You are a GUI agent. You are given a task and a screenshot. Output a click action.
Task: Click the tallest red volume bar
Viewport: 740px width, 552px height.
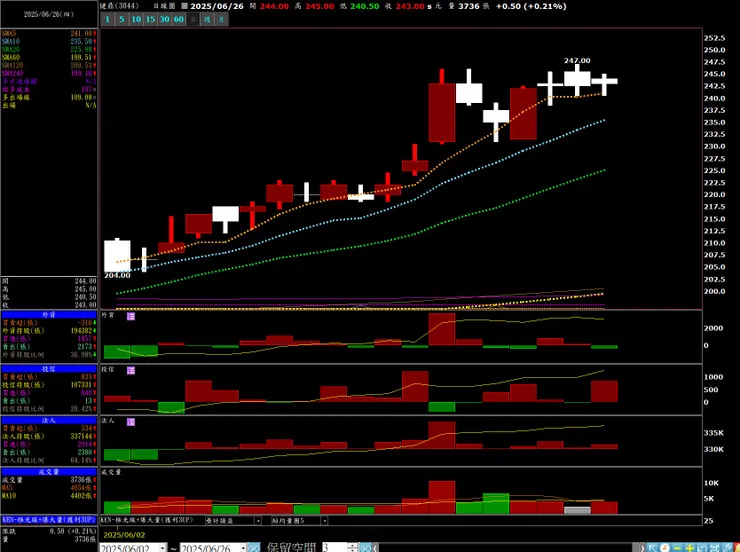[442, 497]
